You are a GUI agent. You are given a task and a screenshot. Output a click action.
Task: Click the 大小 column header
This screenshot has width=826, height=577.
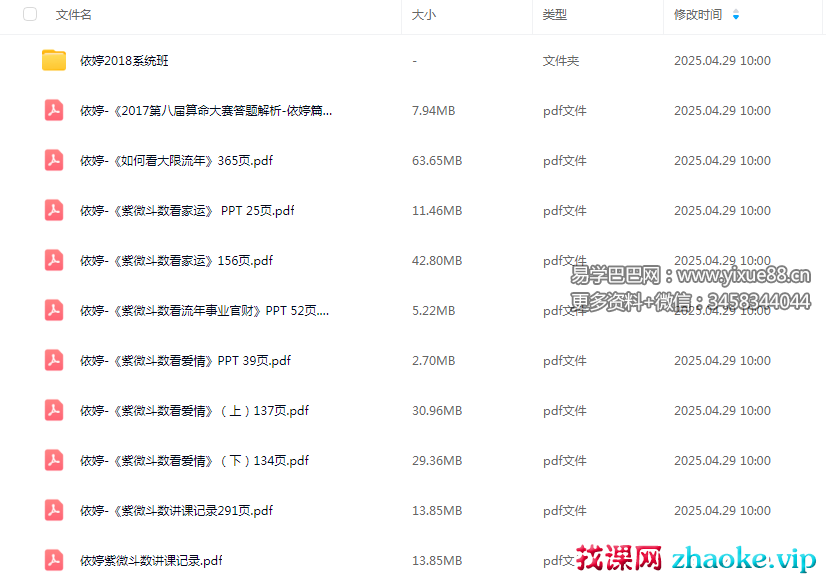[424, 15]
